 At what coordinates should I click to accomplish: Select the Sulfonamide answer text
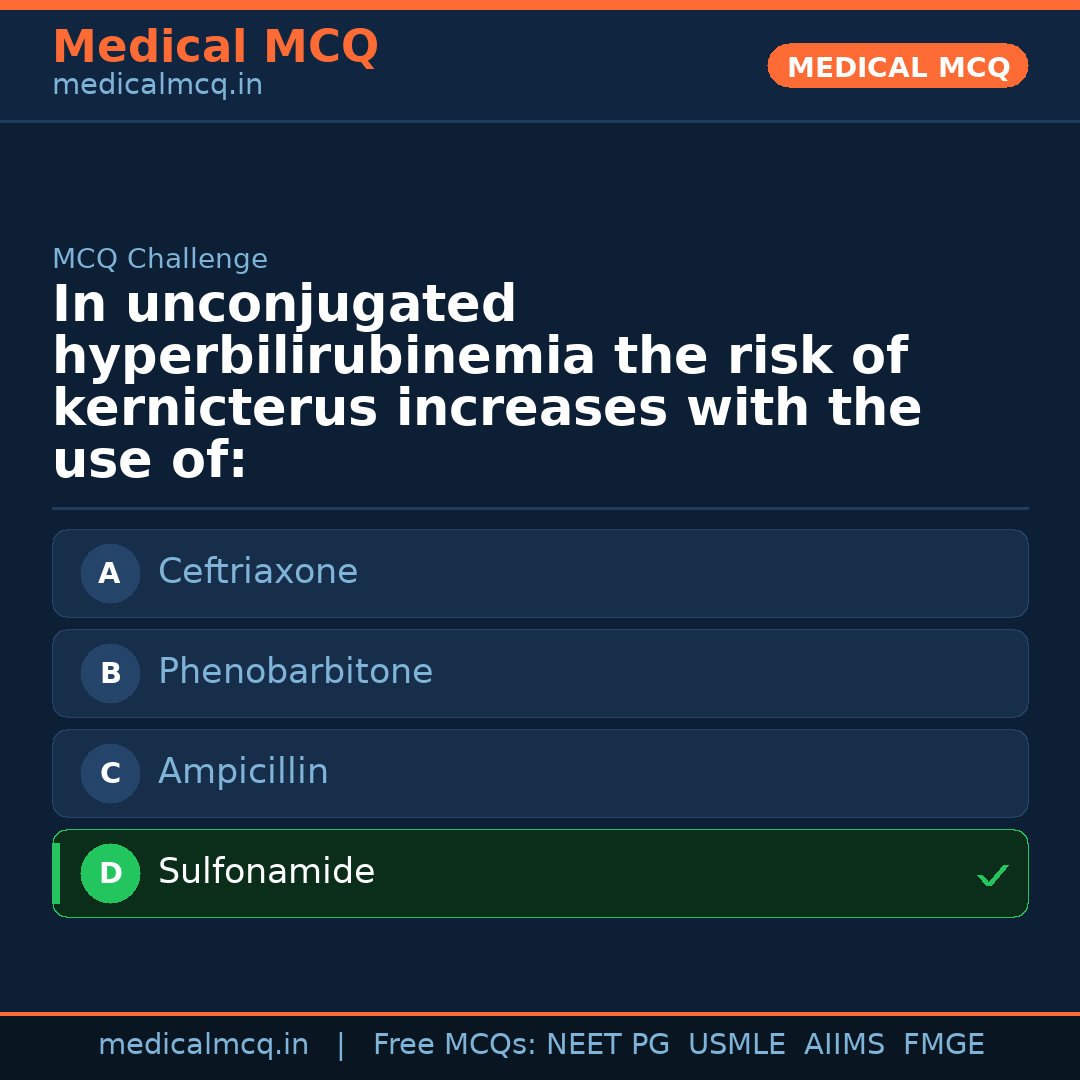point(266,872)
